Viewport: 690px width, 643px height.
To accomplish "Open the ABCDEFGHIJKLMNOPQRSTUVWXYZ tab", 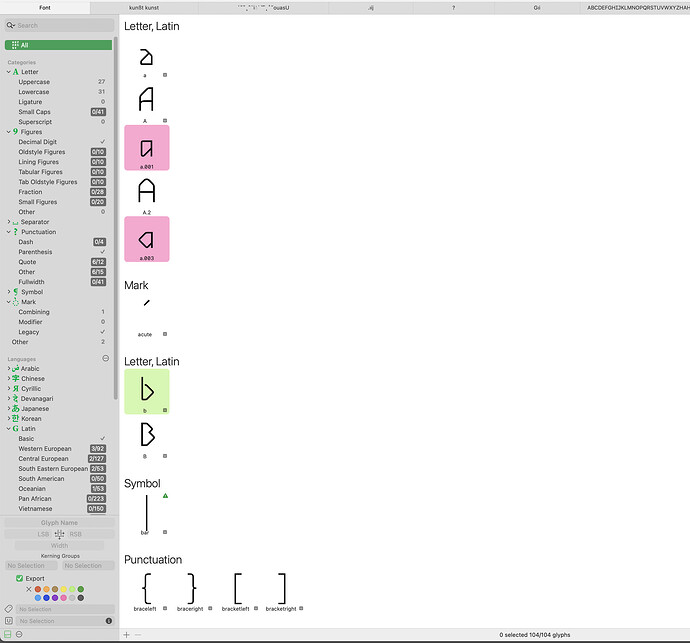I will 635,7.
